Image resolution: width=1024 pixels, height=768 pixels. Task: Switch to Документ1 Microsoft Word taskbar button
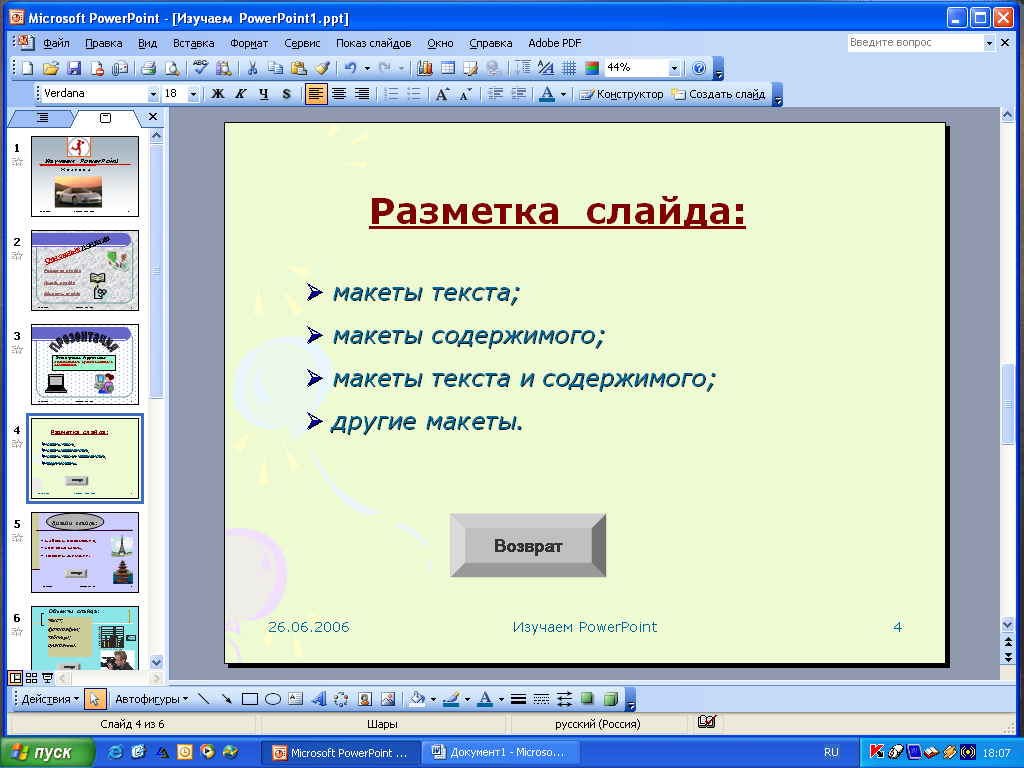tap(501, 752)
